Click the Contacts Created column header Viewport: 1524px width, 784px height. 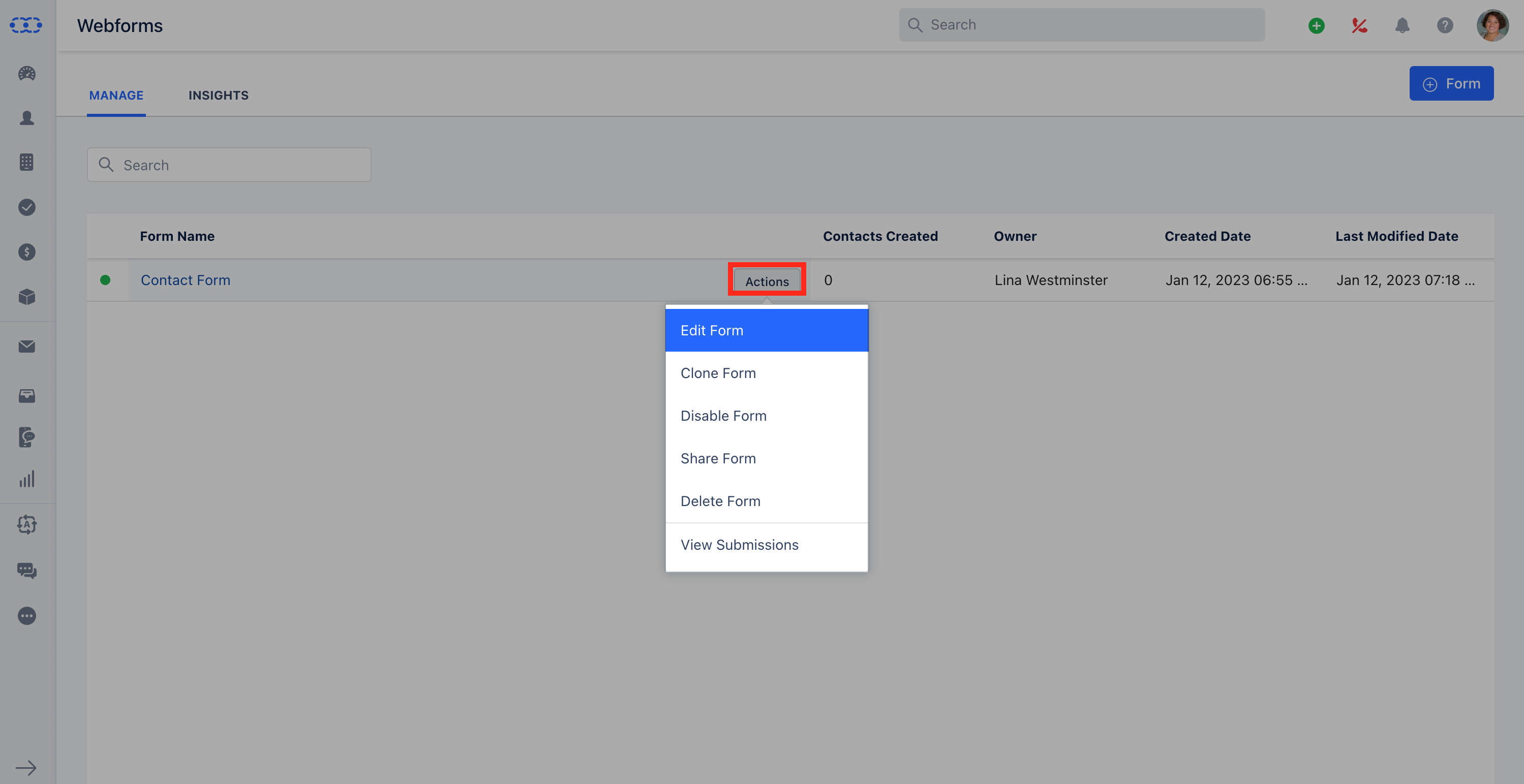point(880,236)
